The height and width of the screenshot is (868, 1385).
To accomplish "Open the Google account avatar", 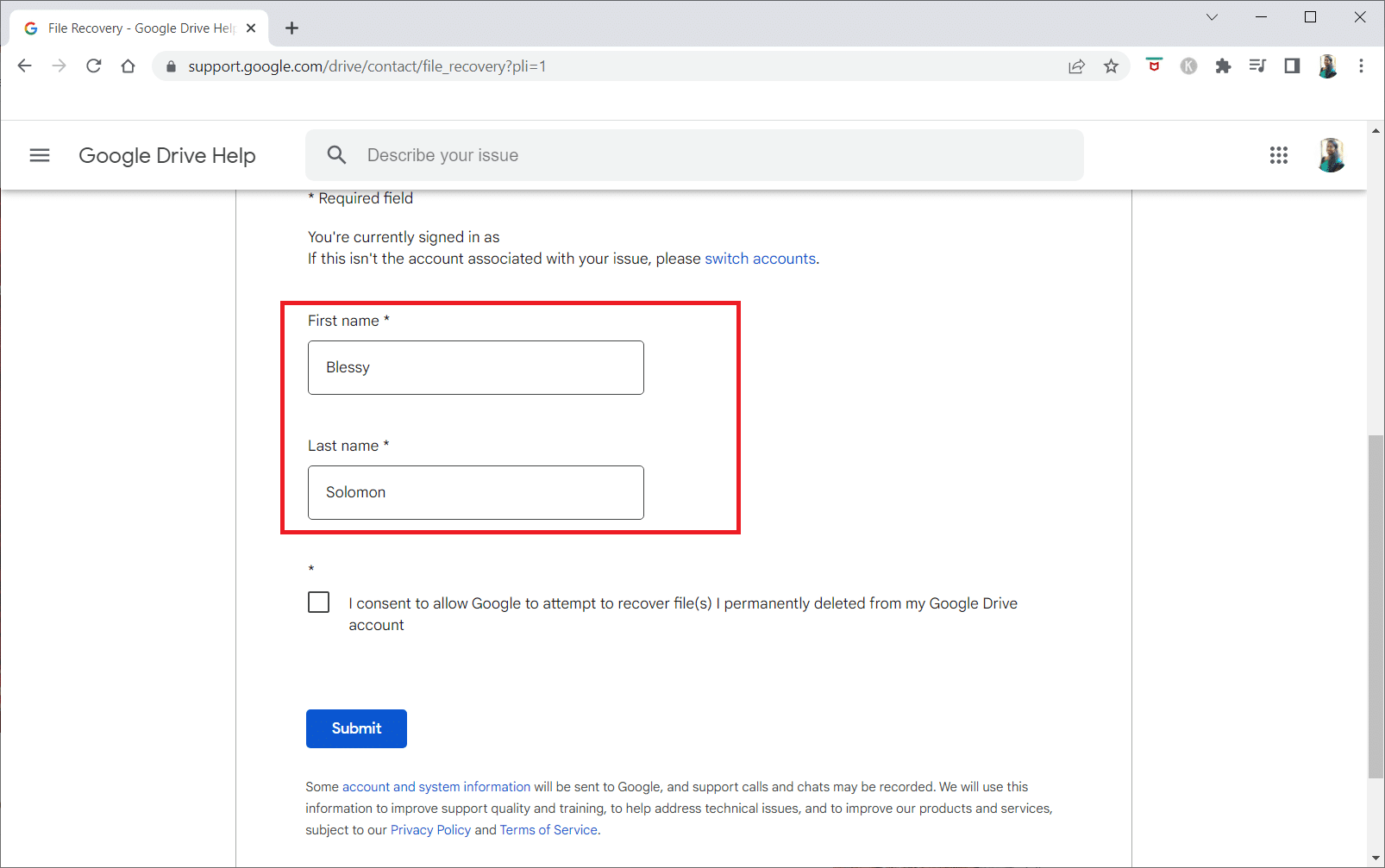I will pyautogui.click(x=1331, y=155).
